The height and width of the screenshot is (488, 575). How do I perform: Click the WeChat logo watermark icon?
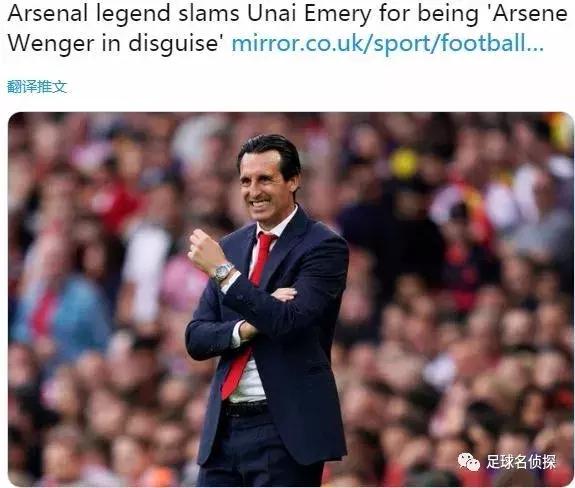(468, 462)
